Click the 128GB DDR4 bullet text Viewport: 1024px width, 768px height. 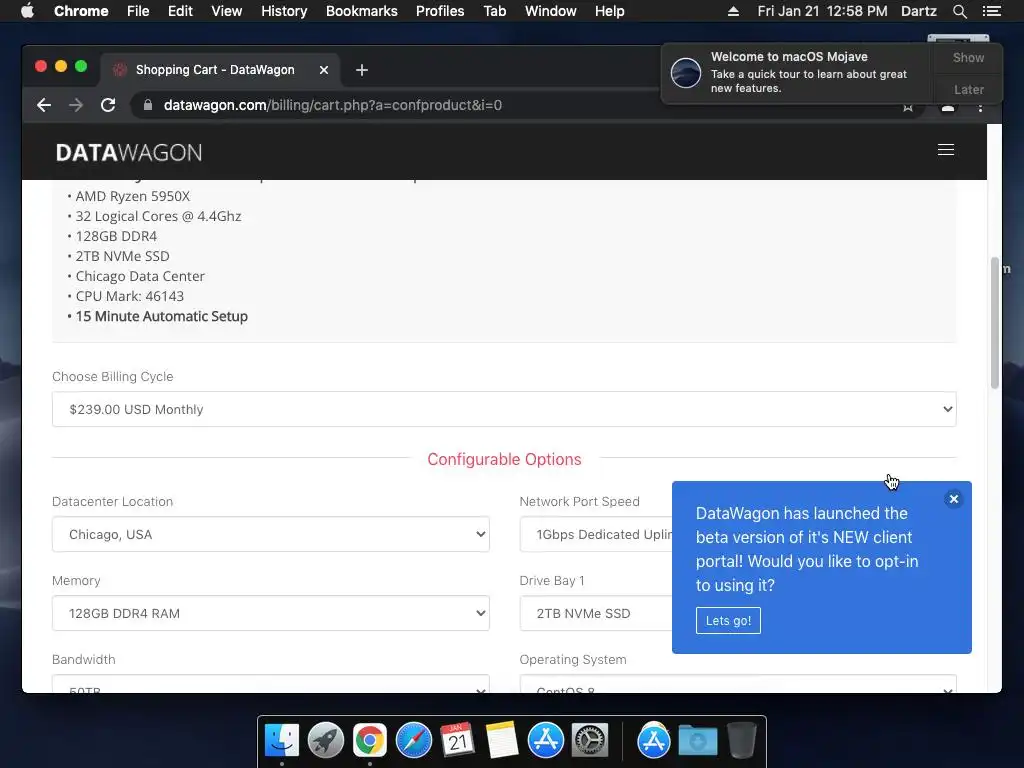tap(116, 236)
